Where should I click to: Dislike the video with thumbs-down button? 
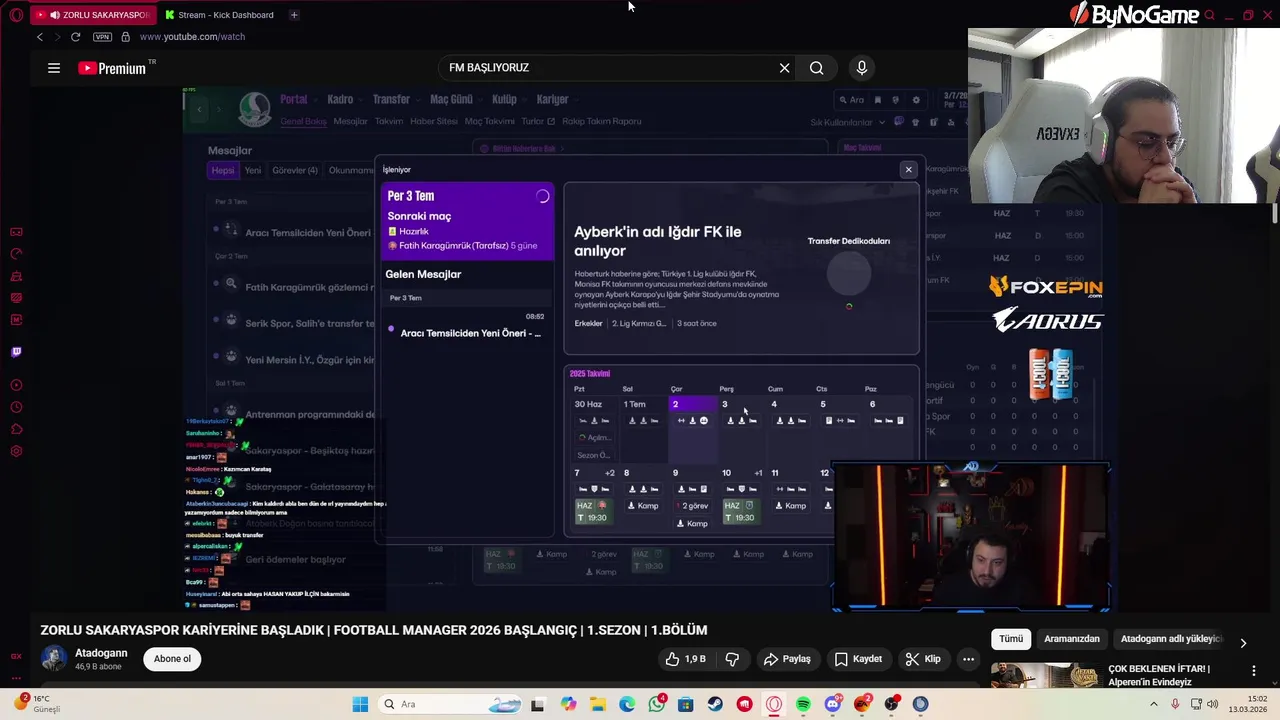[x=732, y=659]
